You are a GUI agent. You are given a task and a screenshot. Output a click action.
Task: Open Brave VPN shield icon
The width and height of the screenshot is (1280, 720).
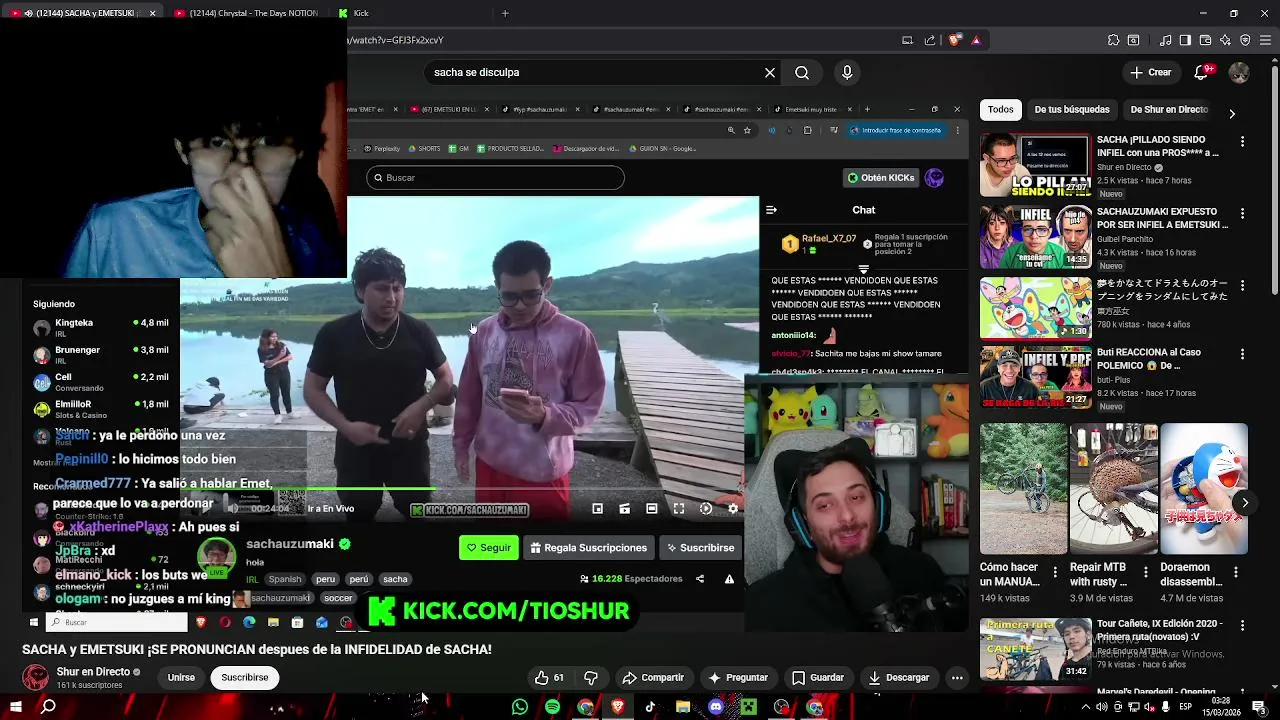(x=1245, y=40)
